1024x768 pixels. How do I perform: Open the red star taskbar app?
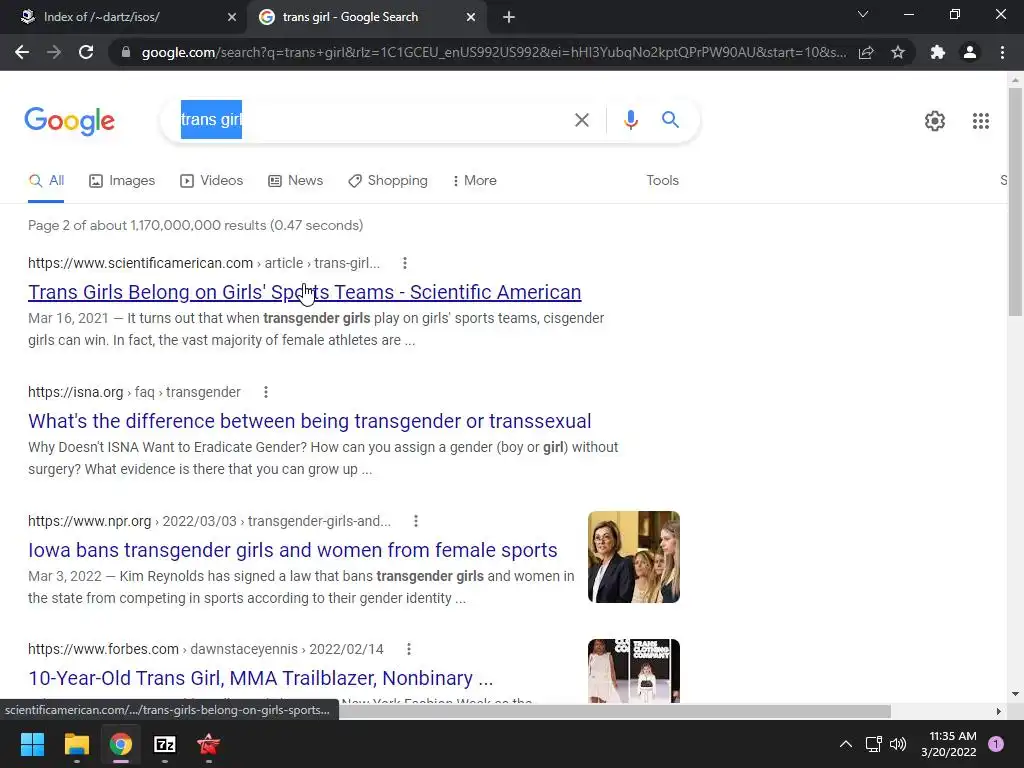click(208, 744)
